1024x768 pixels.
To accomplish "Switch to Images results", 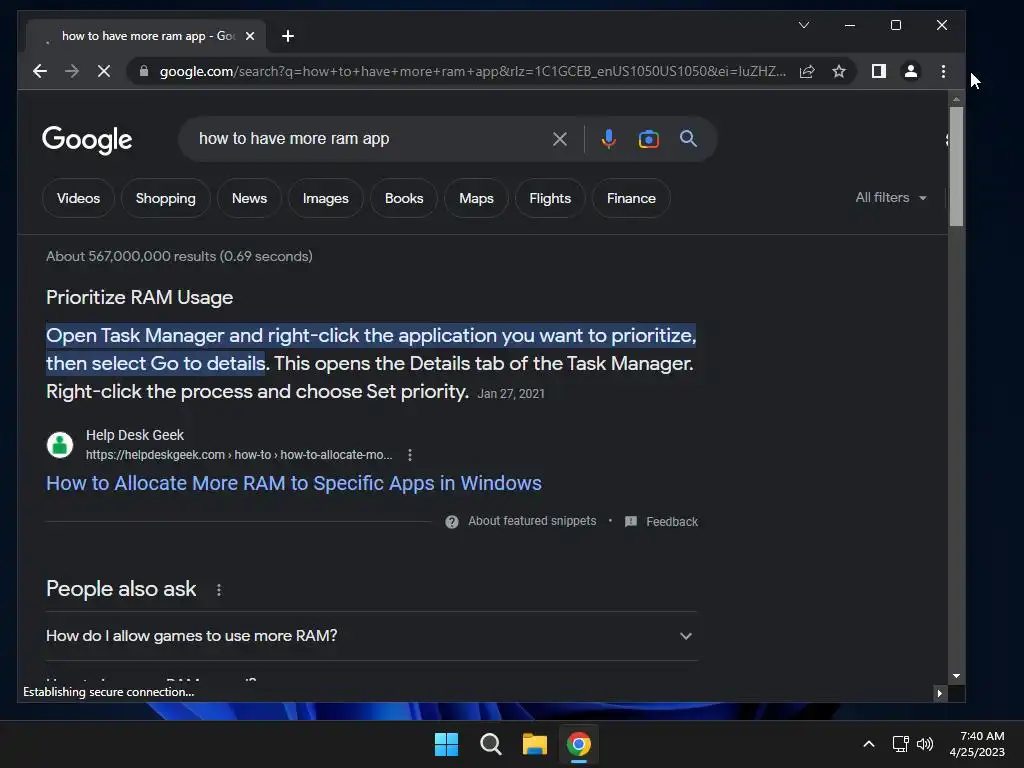I will coord(325,198).
